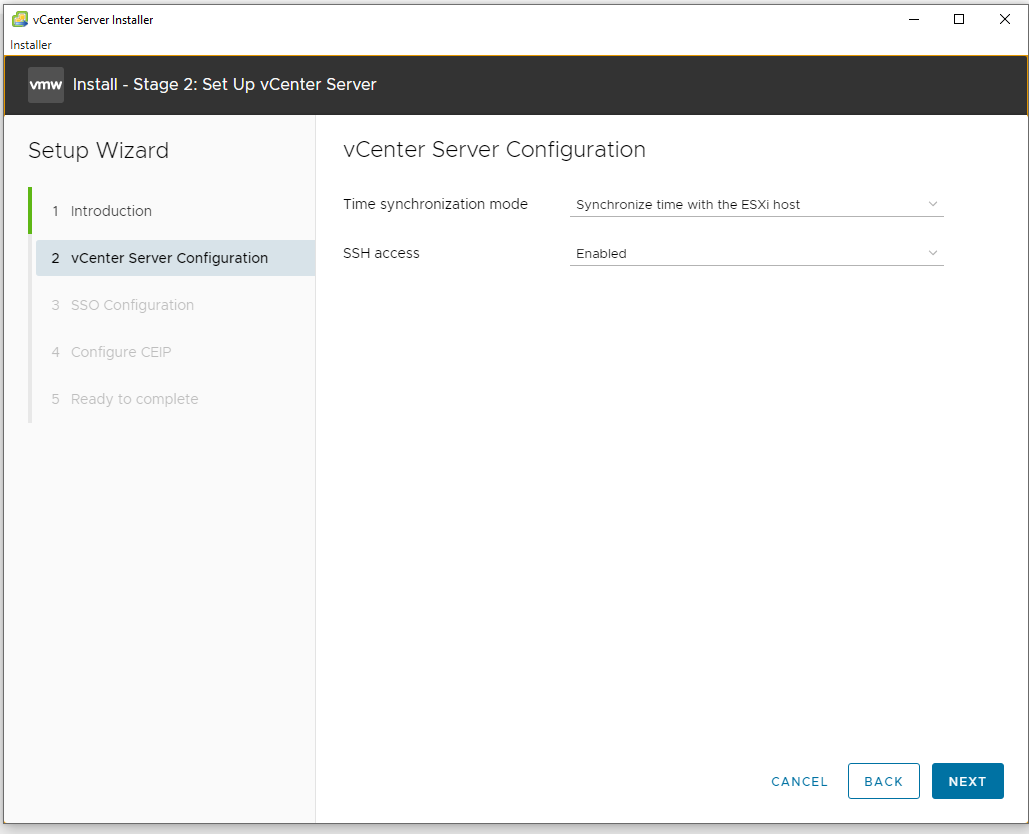This screenshot has width=1029, height=834.
Task: Select step 2 vCenter Server Configuration
Action: click(x=175, y=258)
